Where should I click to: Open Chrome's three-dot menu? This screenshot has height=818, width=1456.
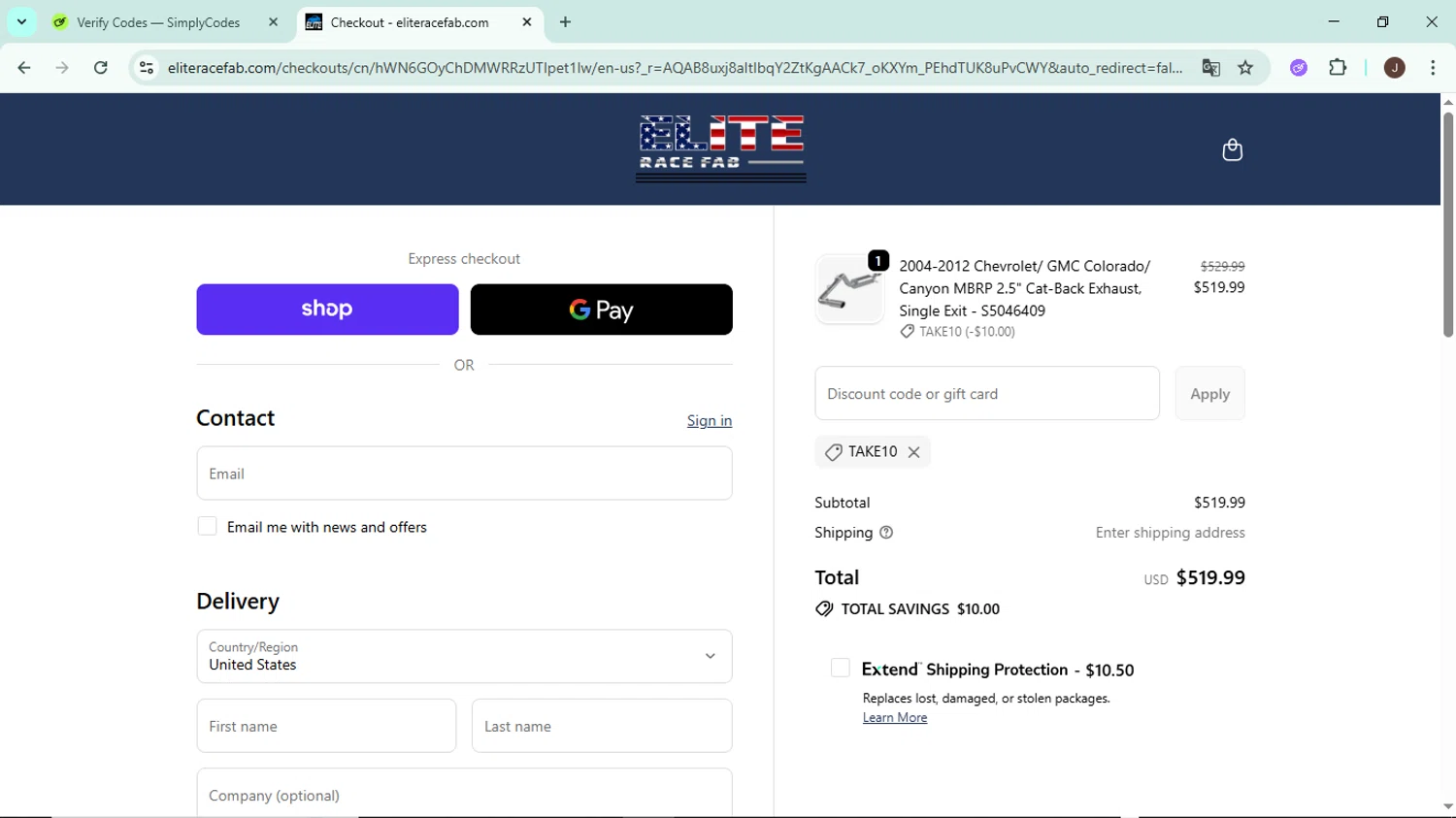tap(1433, 68)
